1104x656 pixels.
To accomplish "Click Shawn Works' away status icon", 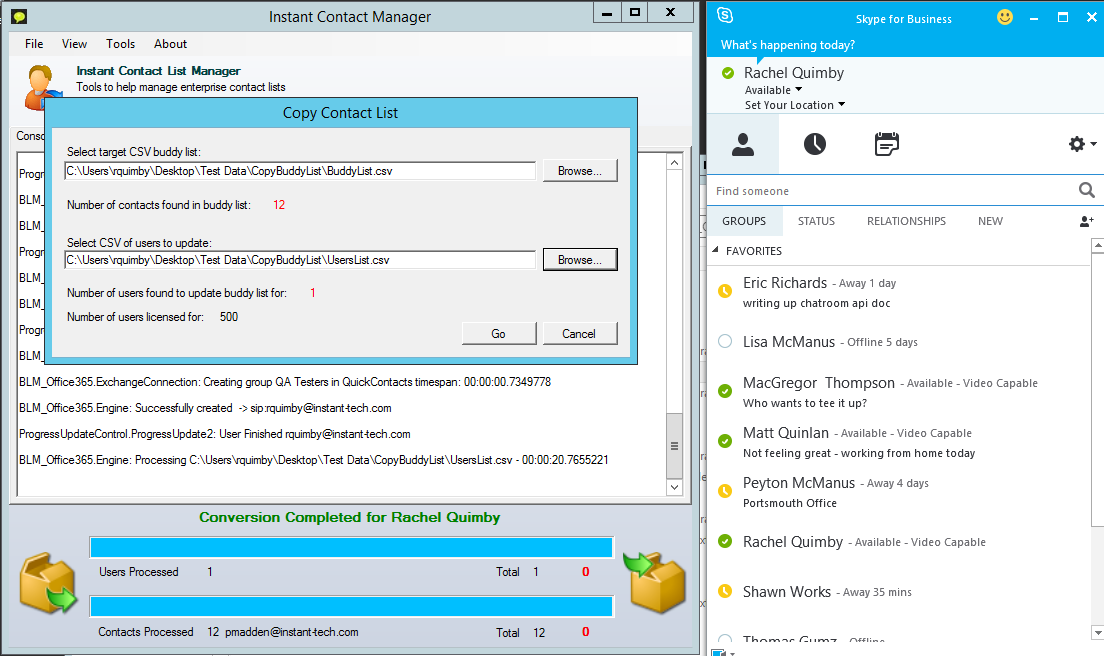I will click(x=724, y=591).
